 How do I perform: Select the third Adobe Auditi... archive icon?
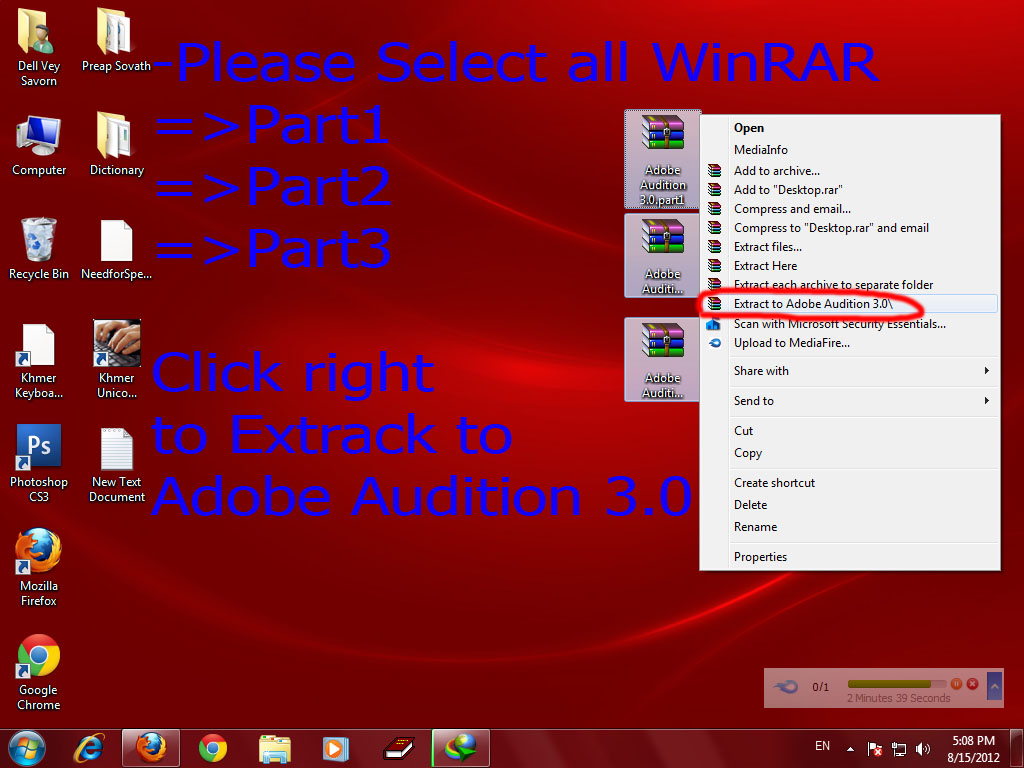pos(662,359)
